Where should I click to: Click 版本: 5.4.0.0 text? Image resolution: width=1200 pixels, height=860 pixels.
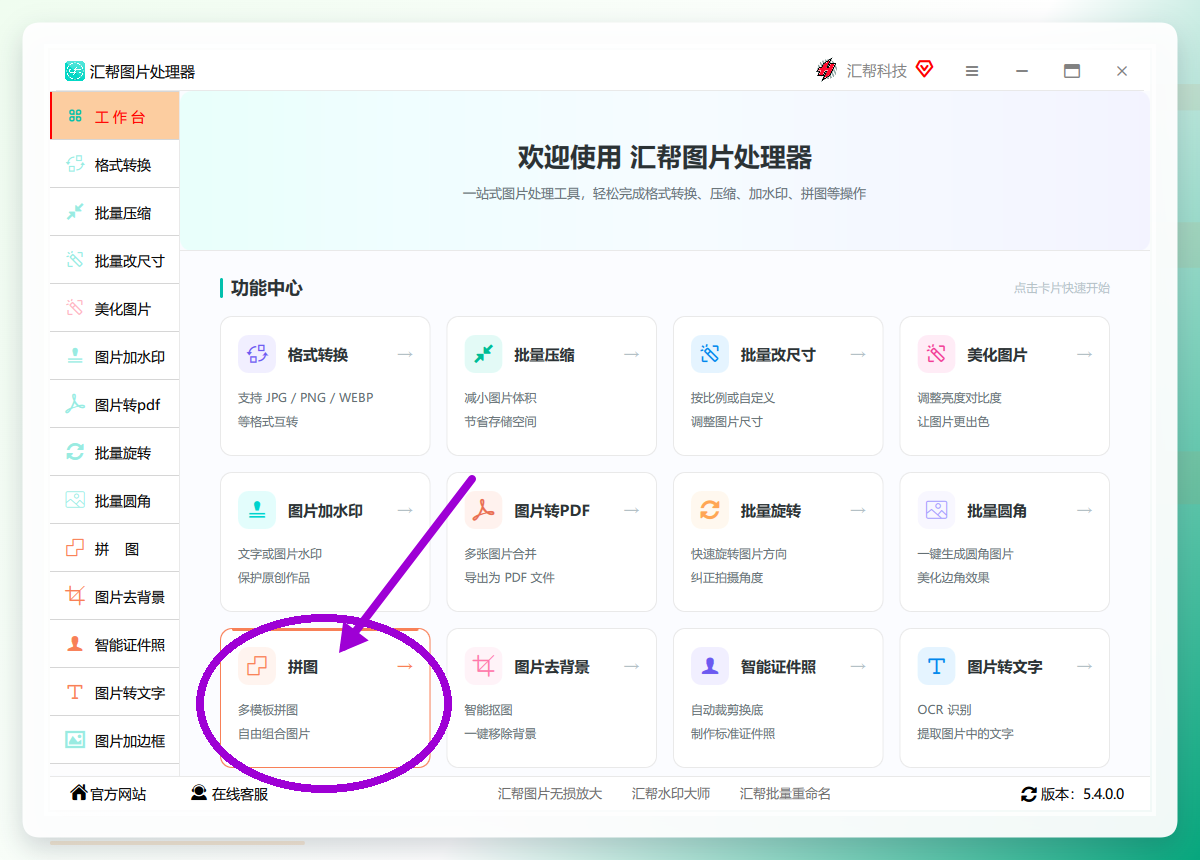pyautogui.click(x=1082, y=794)
